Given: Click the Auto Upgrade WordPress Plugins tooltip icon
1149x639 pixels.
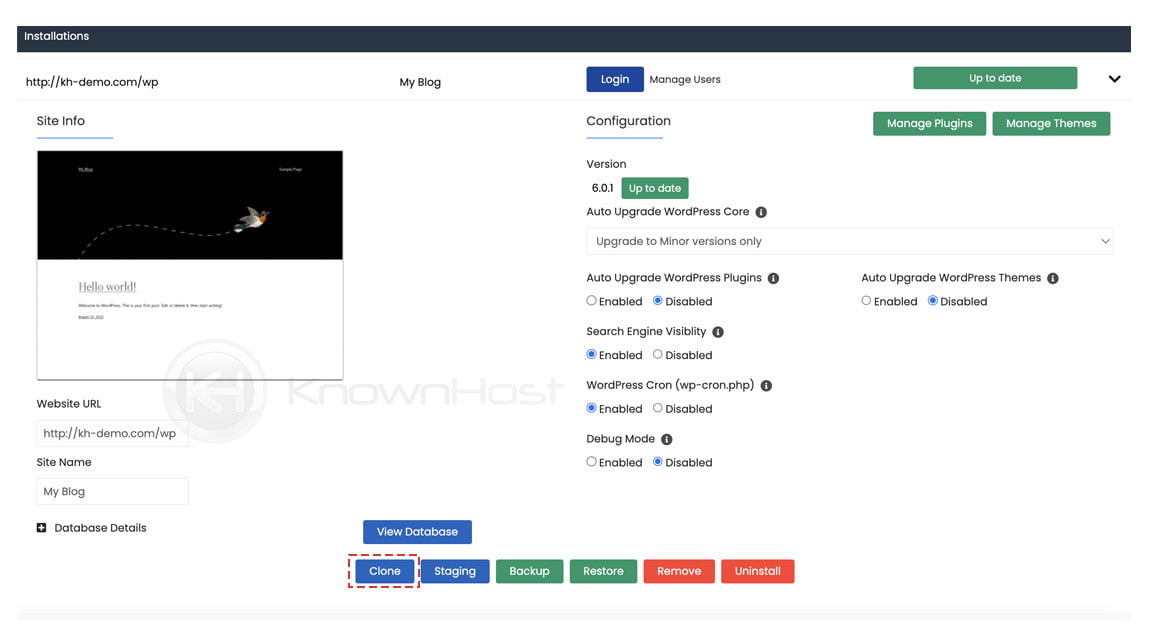Looking at the screenshot, I should 773,278.
